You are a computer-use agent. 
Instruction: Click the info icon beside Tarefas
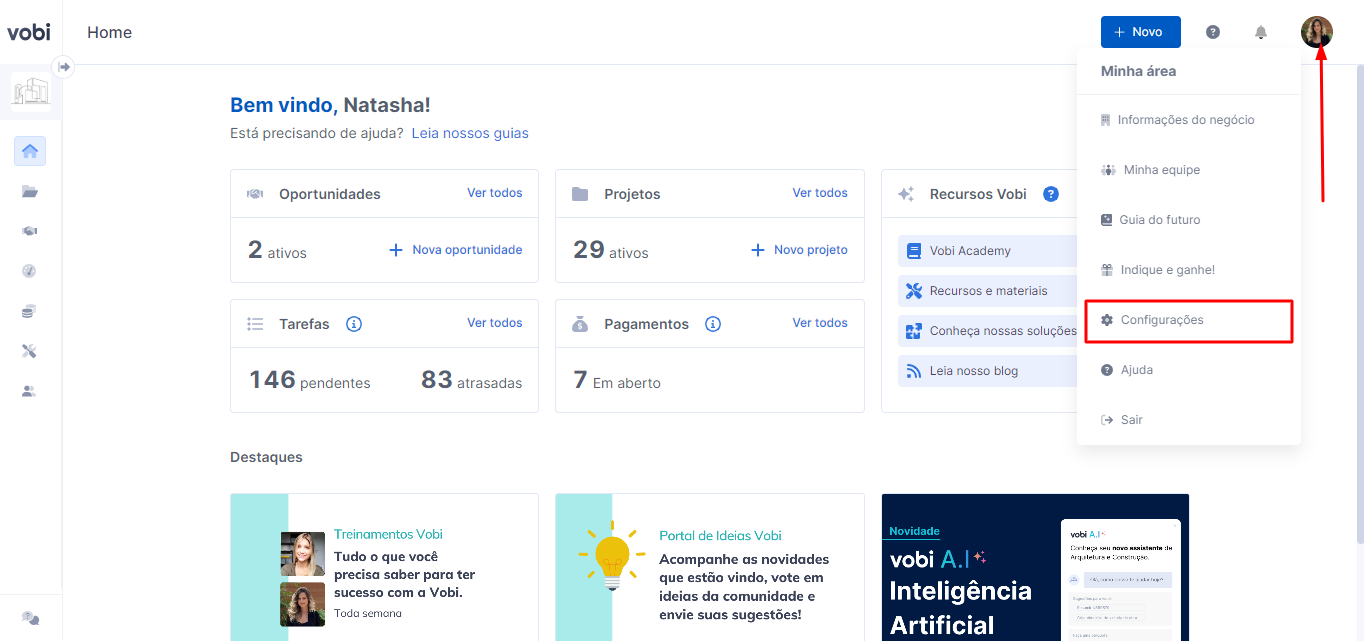(353, 324)
